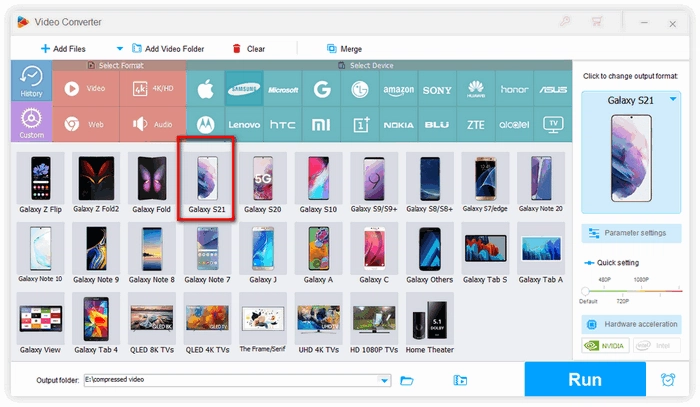Screen dimensions: 700x407
Task: Select the Galaxy Tab S profile
Action: 485,254
